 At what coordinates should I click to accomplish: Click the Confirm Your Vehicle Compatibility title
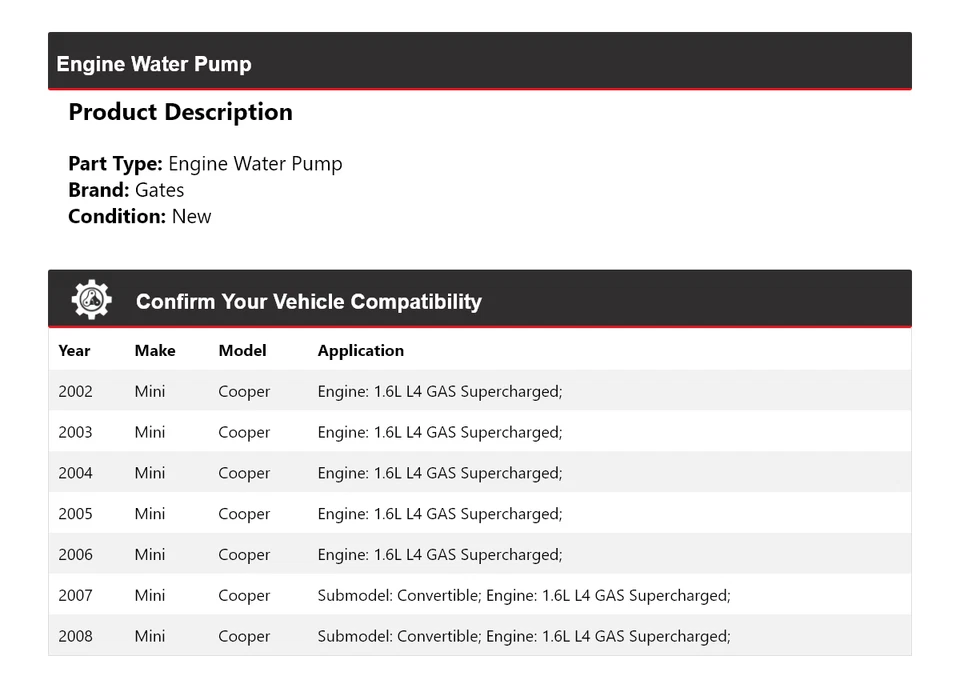tap(308, 301)
